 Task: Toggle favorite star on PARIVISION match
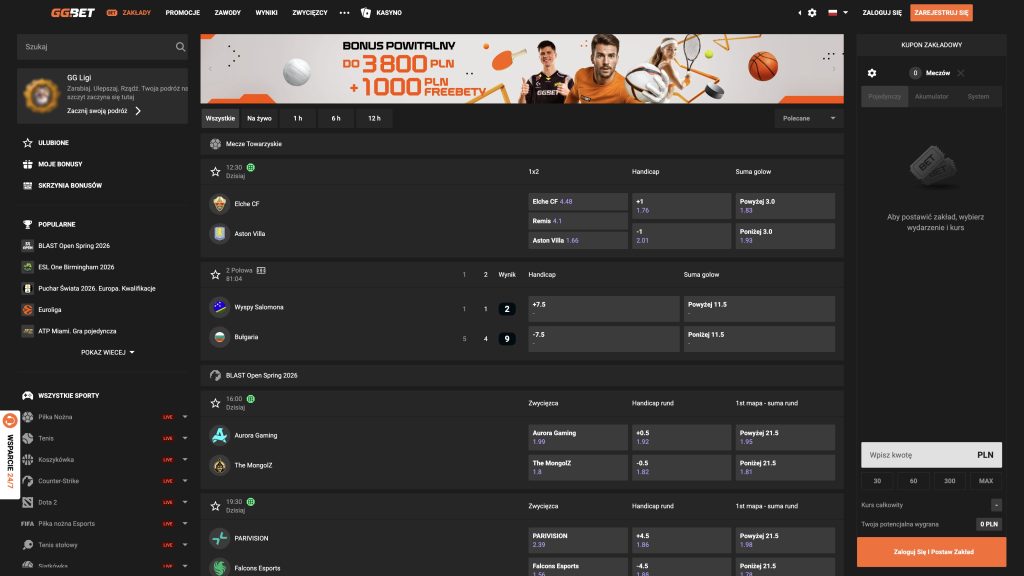pos(215,506)
